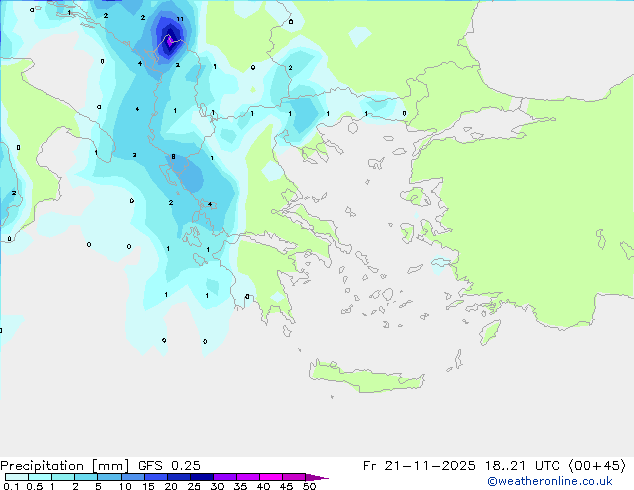
Task: Click the 25–30 mm dark navy swatch
Action: pyautogui.click(x=201, y=477)
